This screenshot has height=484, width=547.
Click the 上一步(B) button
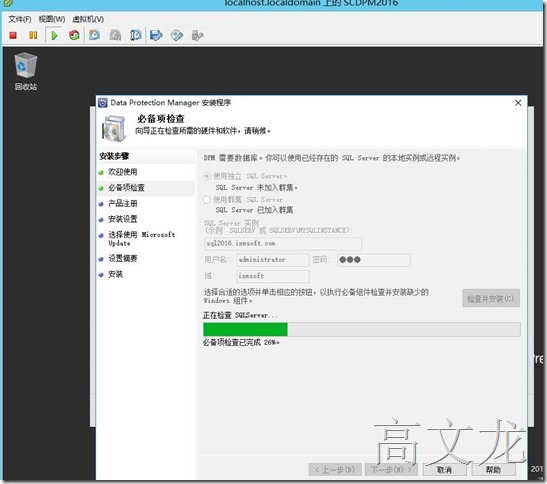pyautogui.click(x=335, y=470)
